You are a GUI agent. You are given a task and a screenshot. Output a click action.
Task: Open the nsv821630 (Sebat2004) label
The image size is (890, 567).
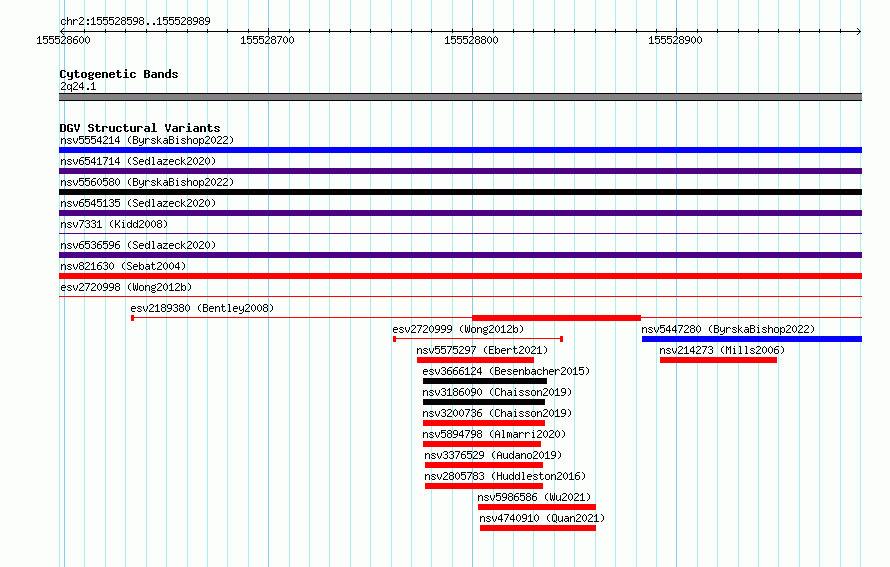tap(123, 266)
